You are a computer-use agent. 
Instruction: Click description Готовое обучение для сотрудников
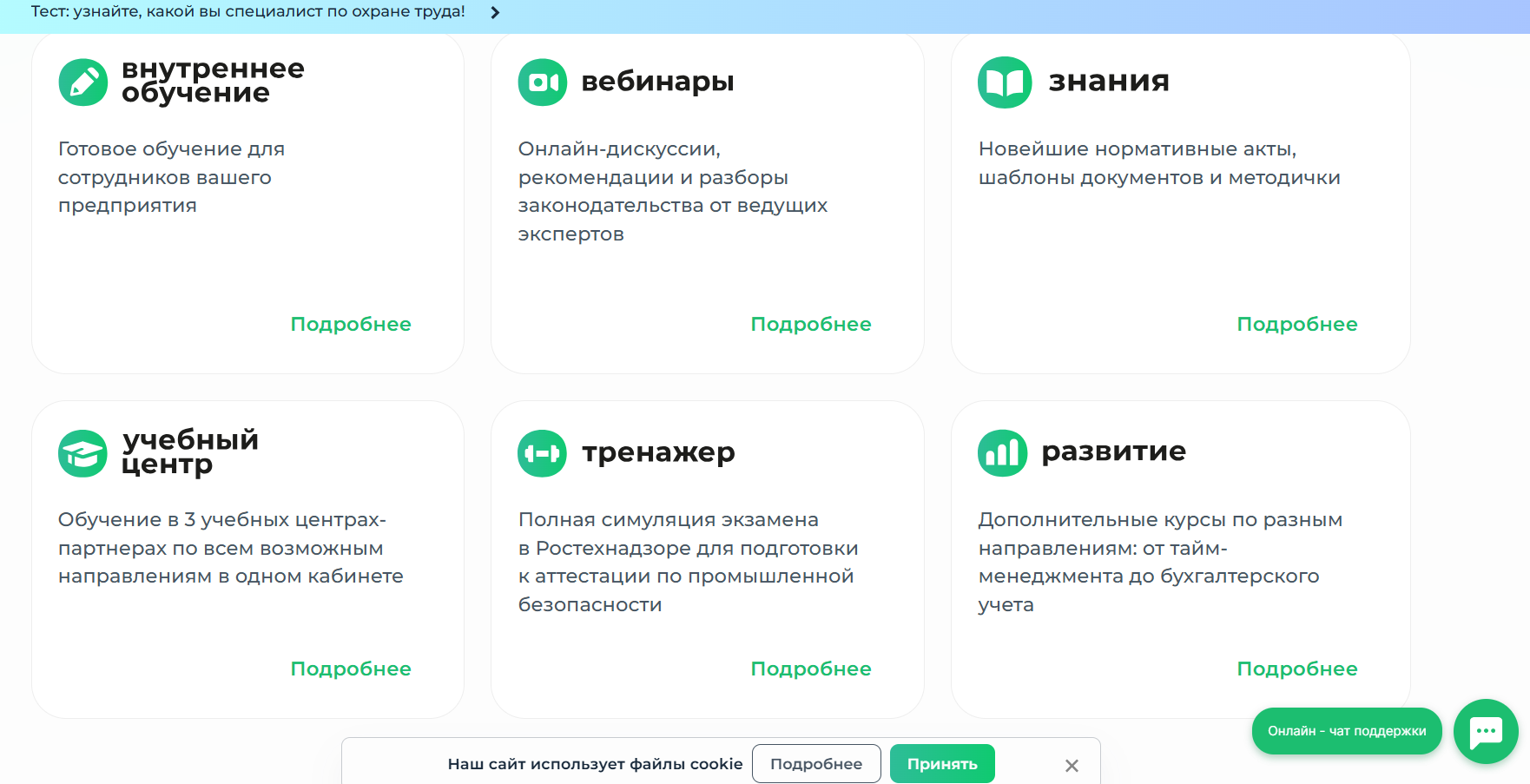pos(171,177)
